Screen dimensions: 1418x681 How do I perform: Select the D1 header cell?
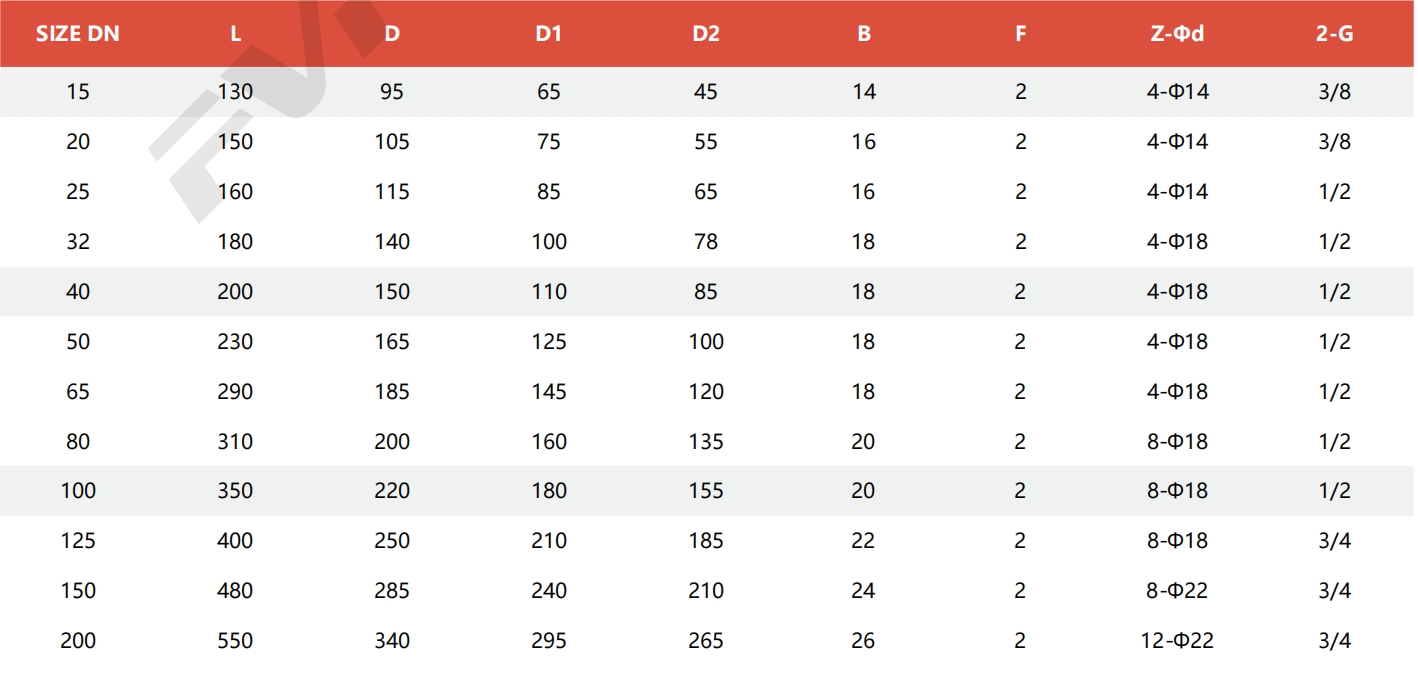point(548,33)
